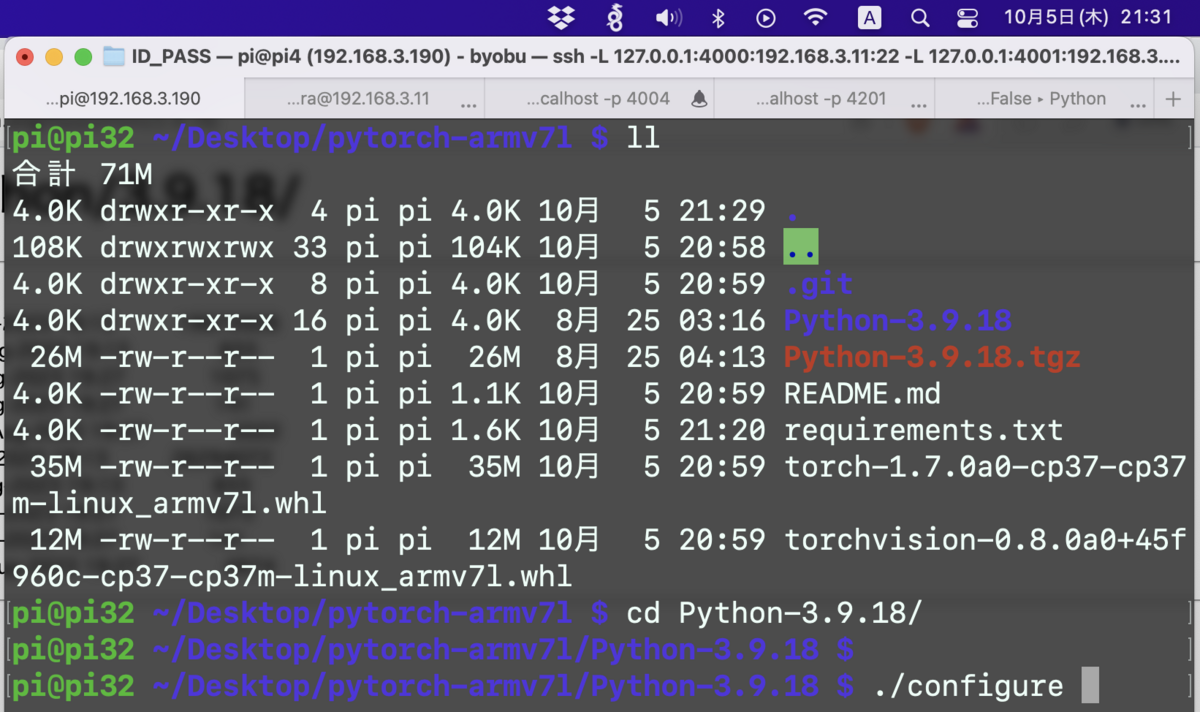Open Control Center from the menu bar

(x=966, y=17)
